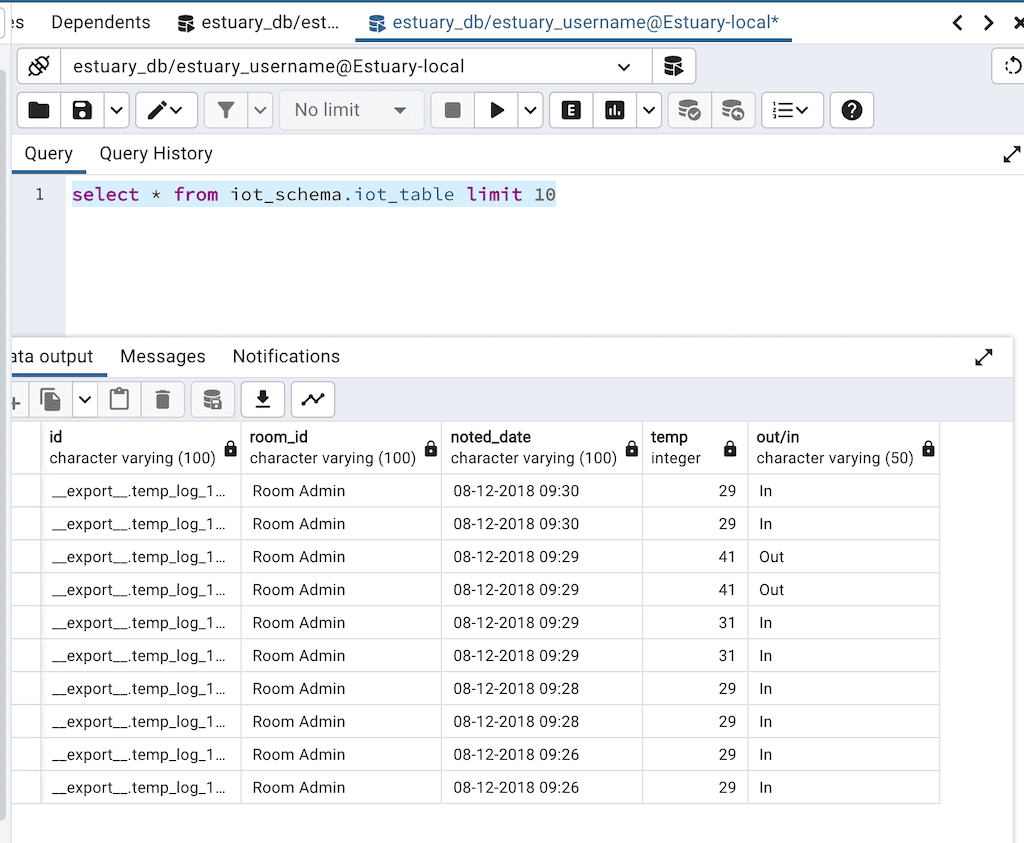Open the Notifications tab
This screenshot has height=843, width=1024.
click(x=286, y=356)
